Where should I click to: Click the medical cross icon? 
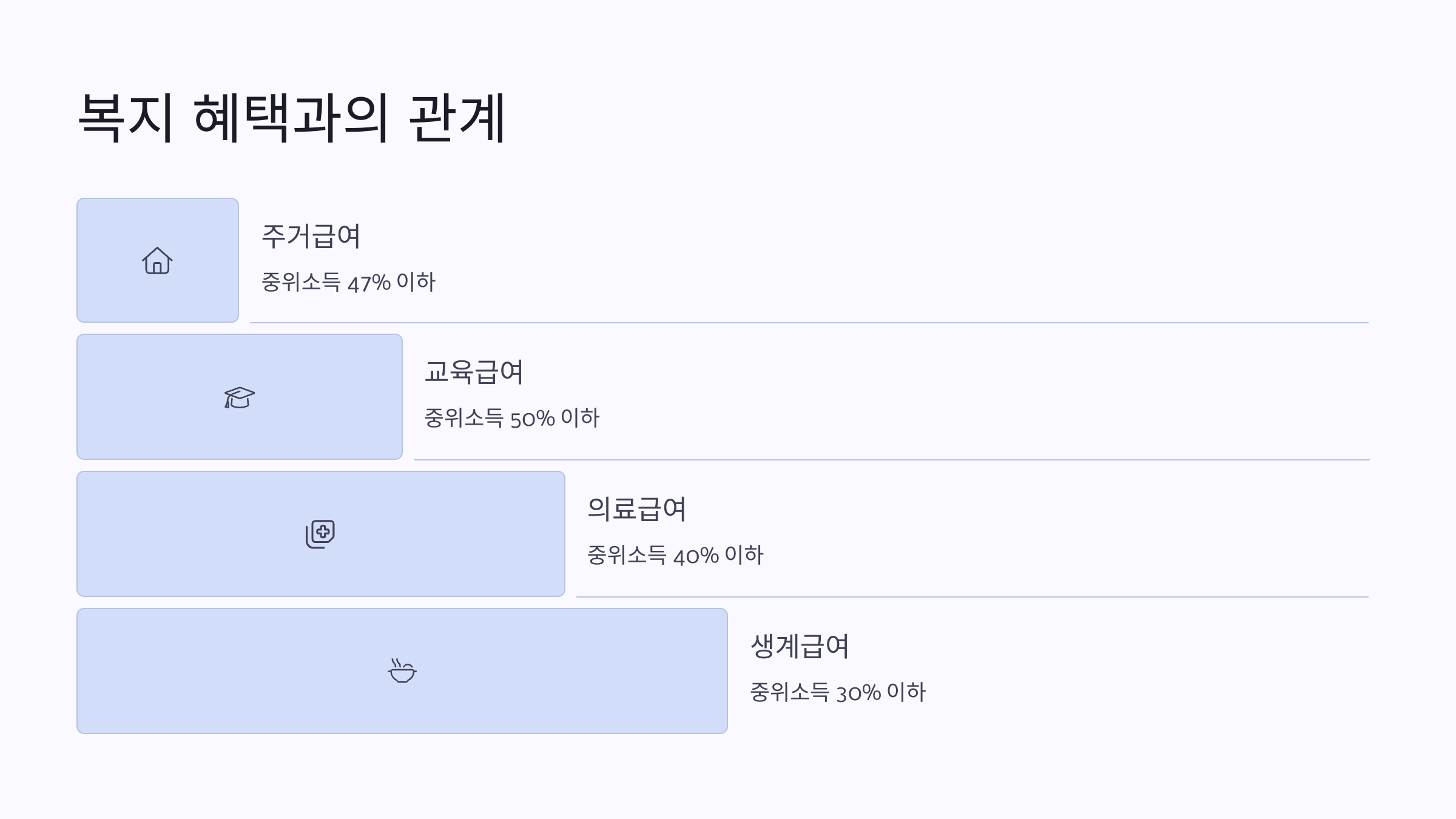pyautogui.click(x=320, y=534)
